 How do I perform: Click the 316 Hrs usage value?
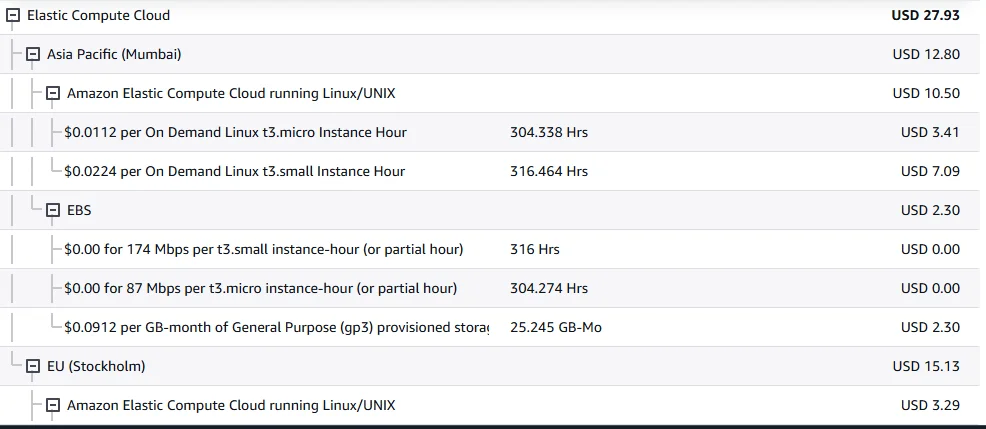535,250
